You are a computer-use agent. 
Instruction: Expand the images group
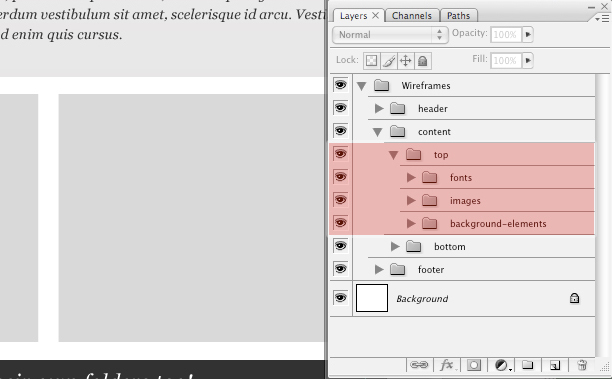411,200
